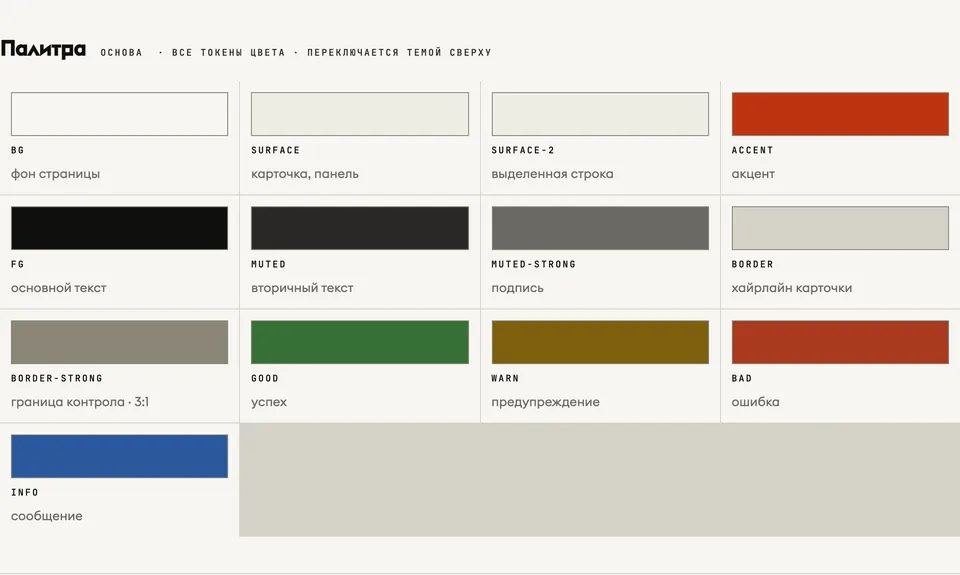
Task: Click the 'BORDER-STRONG' token label
Action: tap(57, 378)
